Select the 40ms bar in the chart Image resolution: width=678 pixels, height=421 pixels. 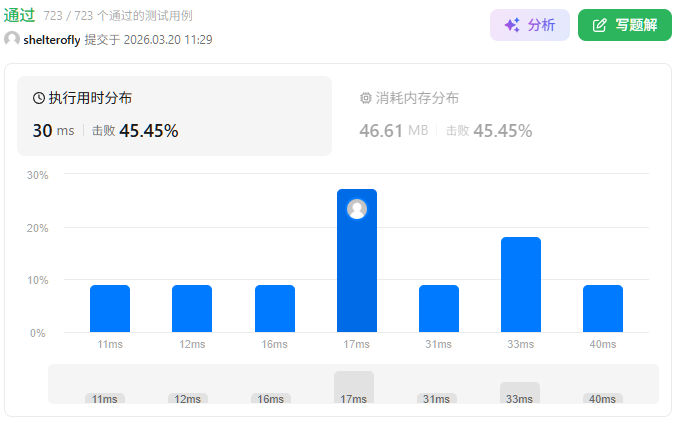coord(603,309)
